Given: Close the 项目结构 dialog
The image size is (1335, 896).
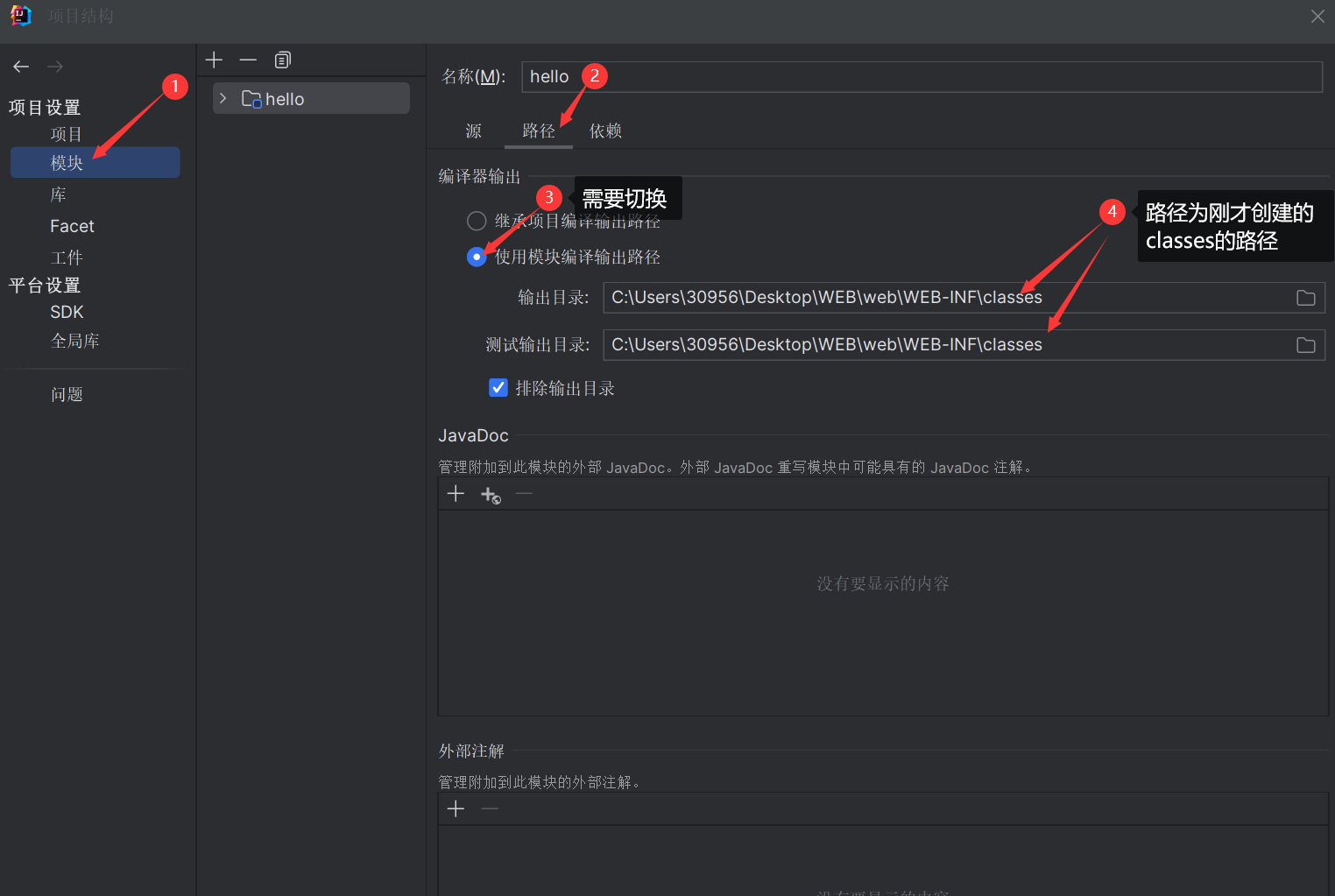Looking at the screenshot, I should click(1317, 17).
